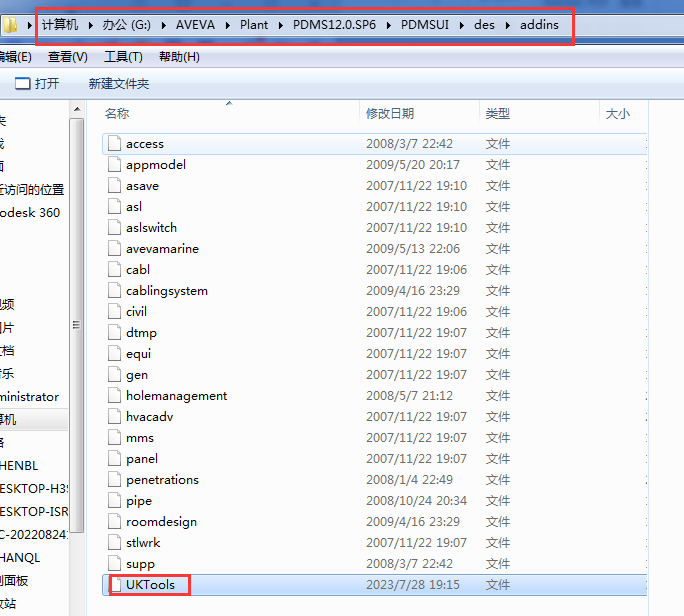Image resolution: width=684 pixels, height=616 pixels.
Task: Select the cablingsystem file
Action: click(x=166, y=291)
